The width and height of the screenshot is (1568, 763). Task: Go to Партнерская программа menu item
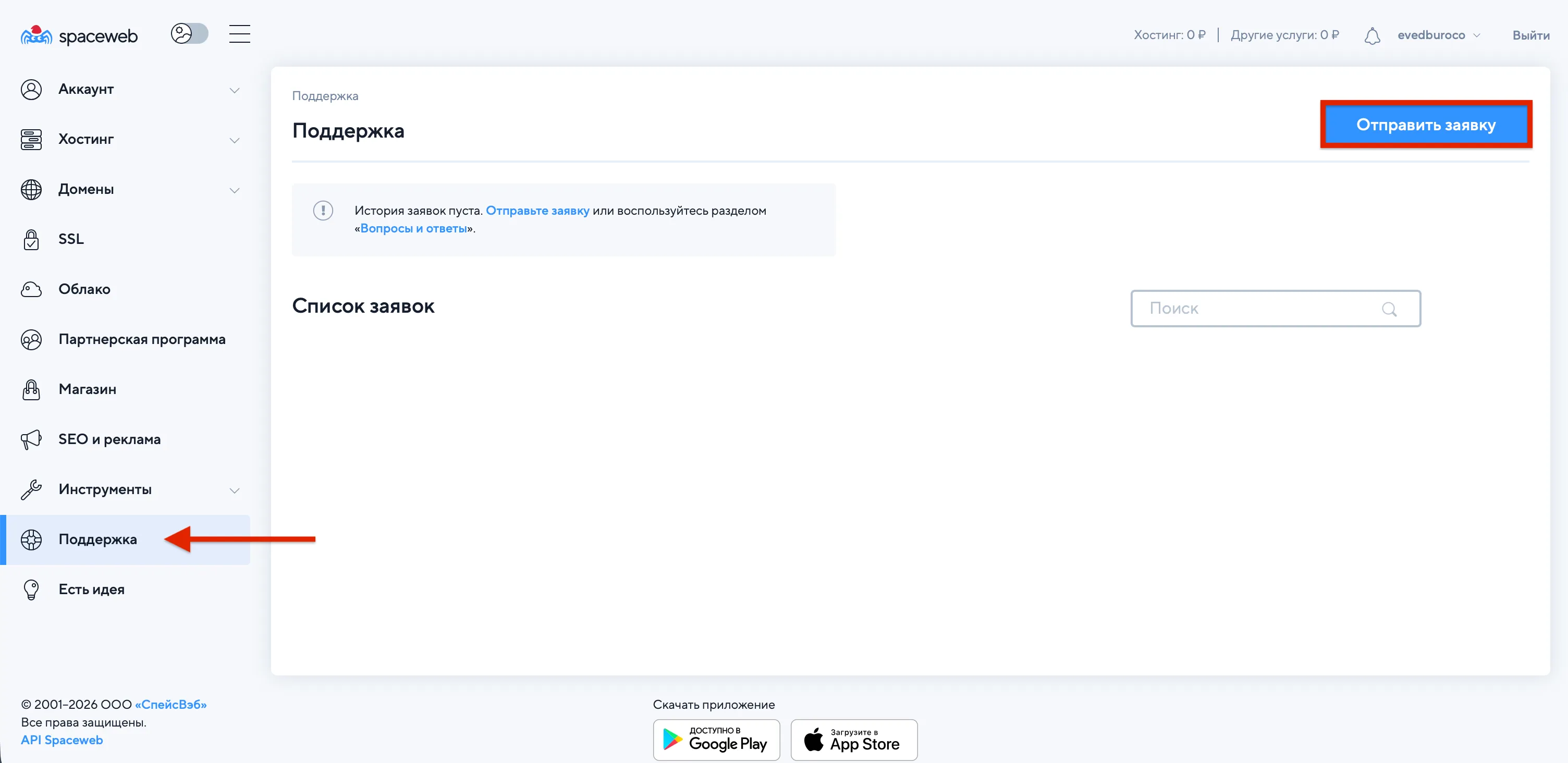141,339
